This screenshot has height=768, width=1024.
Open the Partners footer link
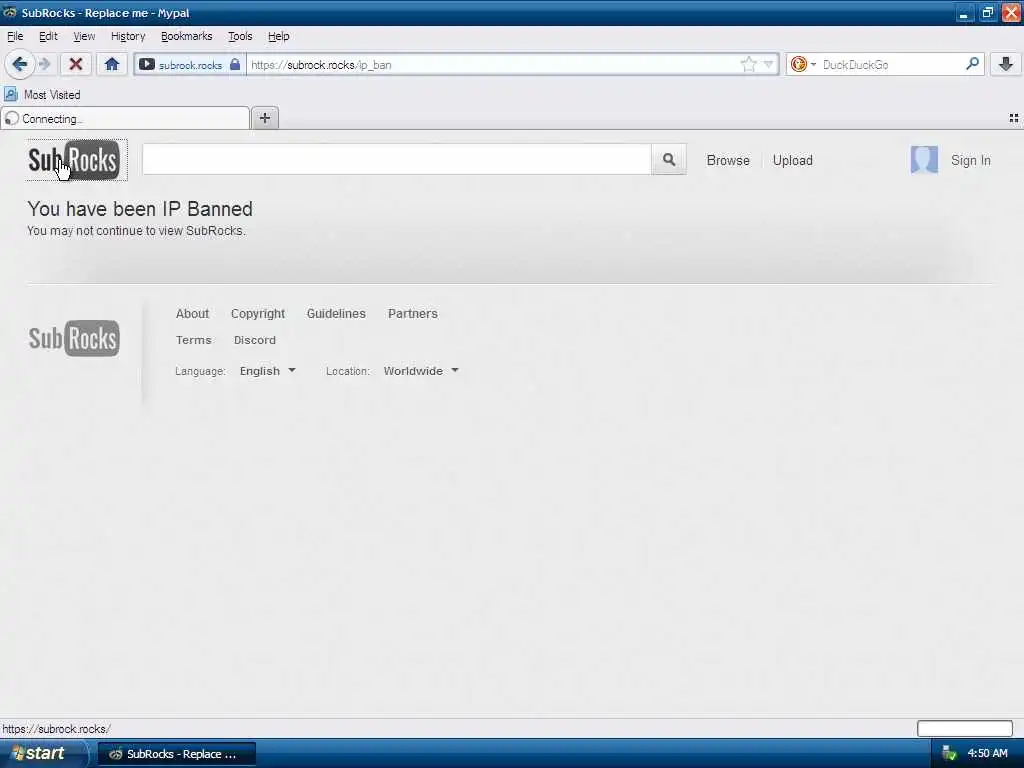[x=413, y=313]
